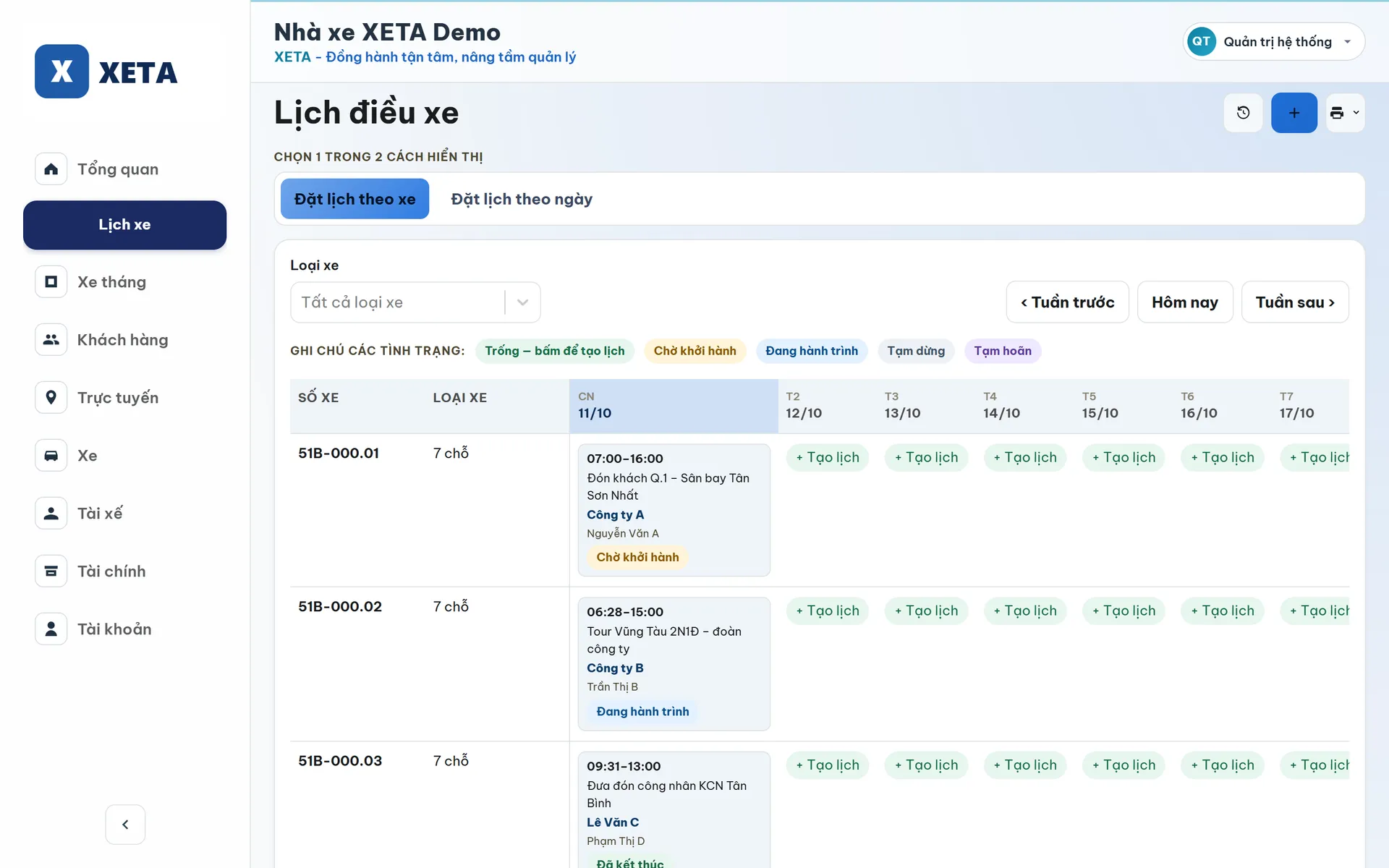
Task: Click vehicle number 51B-000.02
Action: tap(340, 607)
